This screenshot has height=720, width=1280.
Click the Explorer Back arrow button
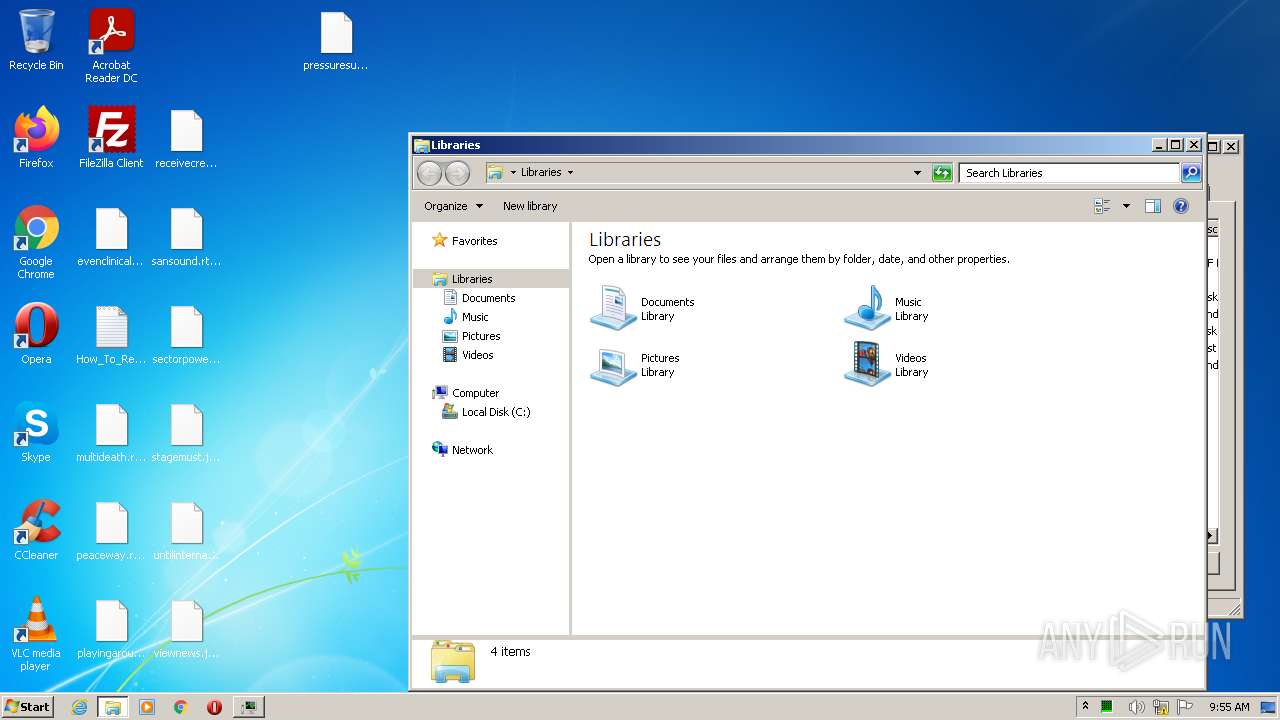[x=429, y=173]
